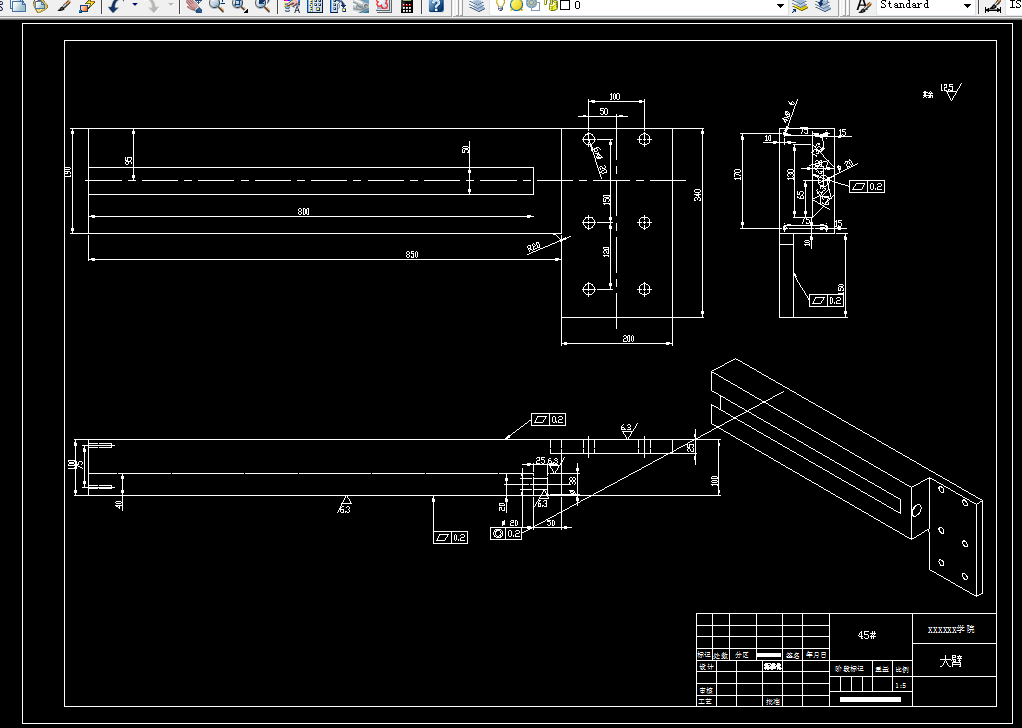Select the isometric arm view drawing
The image size is (1022, 728).
(x=847, y=476)
